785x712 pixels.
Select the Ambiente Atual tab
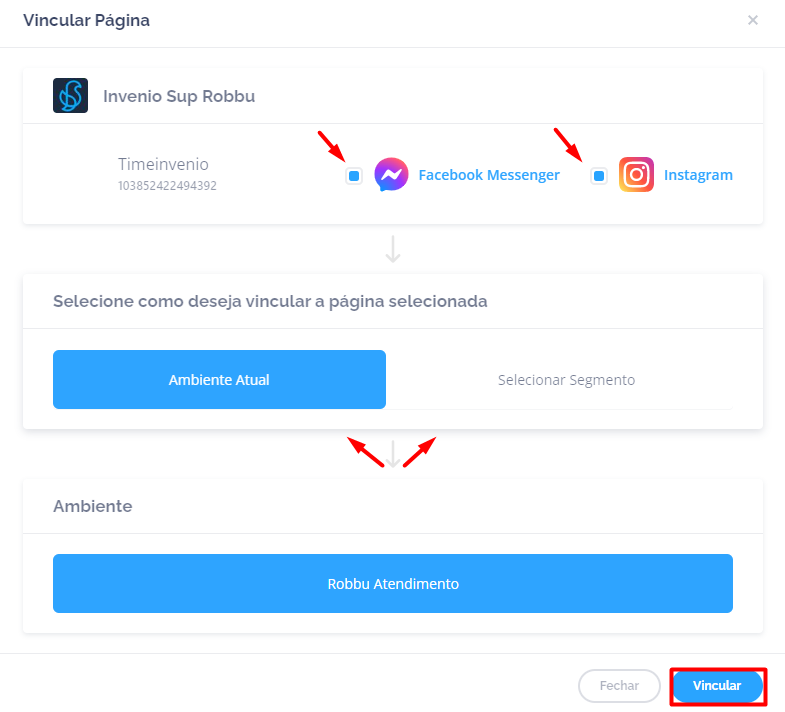pyautogui.click(x=219, y=380)
